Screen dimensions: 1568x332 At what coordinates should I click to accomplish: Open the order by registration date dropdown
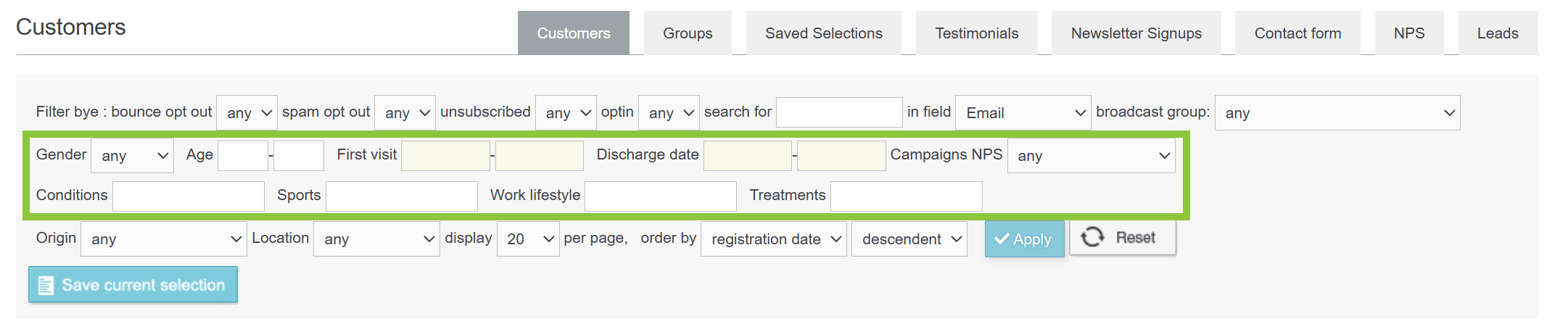[x=773, y=239]
